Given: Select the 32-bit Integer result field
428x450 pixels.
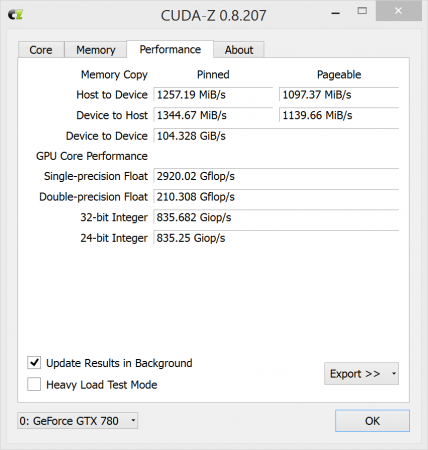Looking at the screenshot, I should [x=276, y=217].
